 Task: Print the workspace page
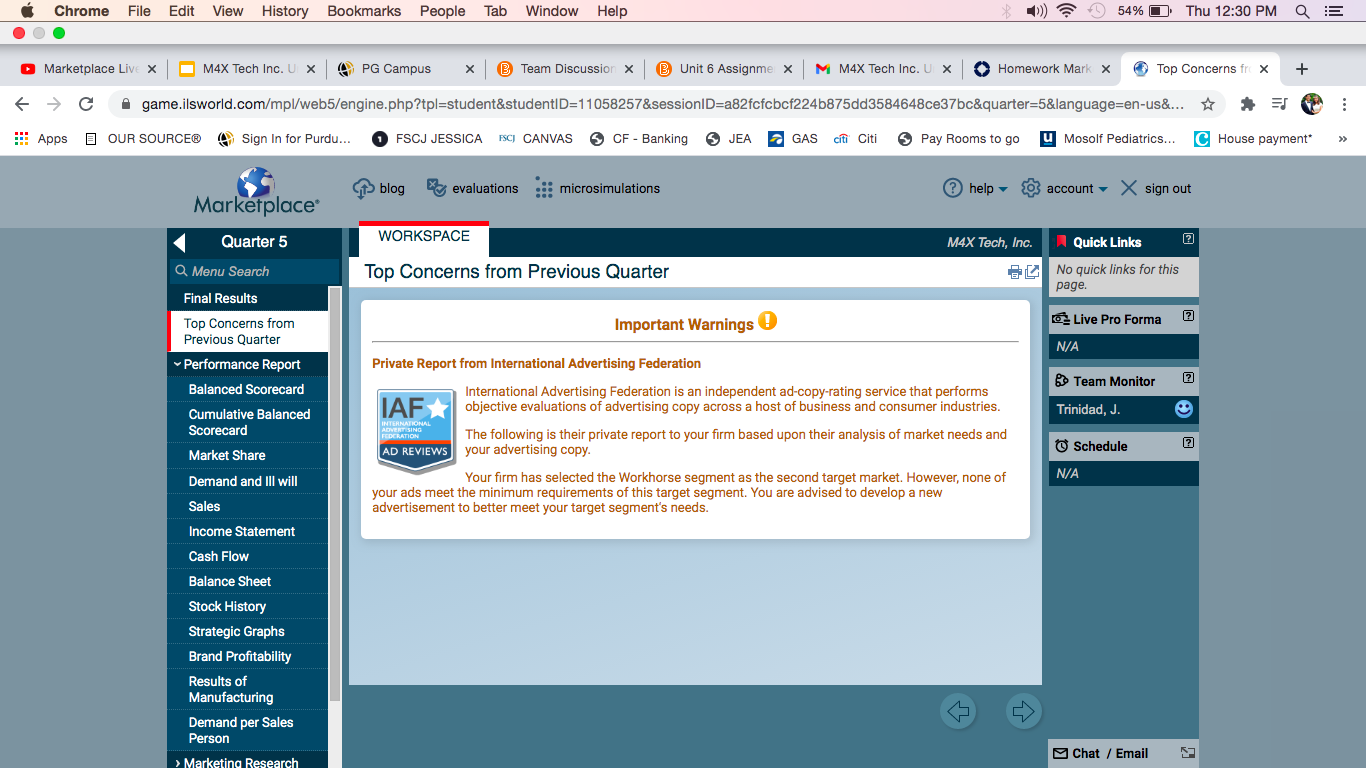1015,272
